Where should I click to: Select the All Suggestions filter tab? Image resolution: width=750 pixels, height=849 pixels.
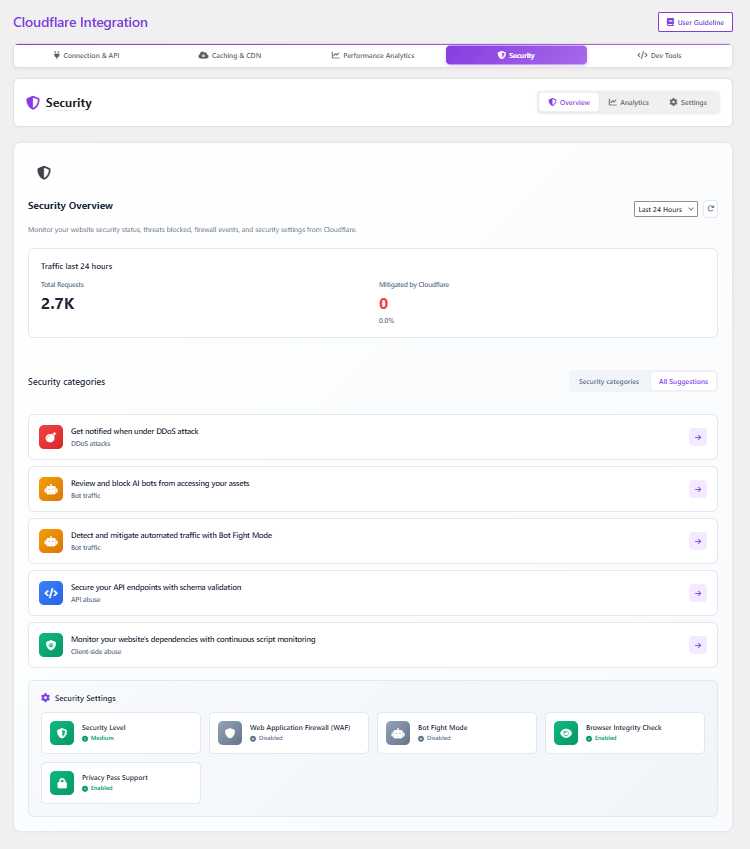683,382
